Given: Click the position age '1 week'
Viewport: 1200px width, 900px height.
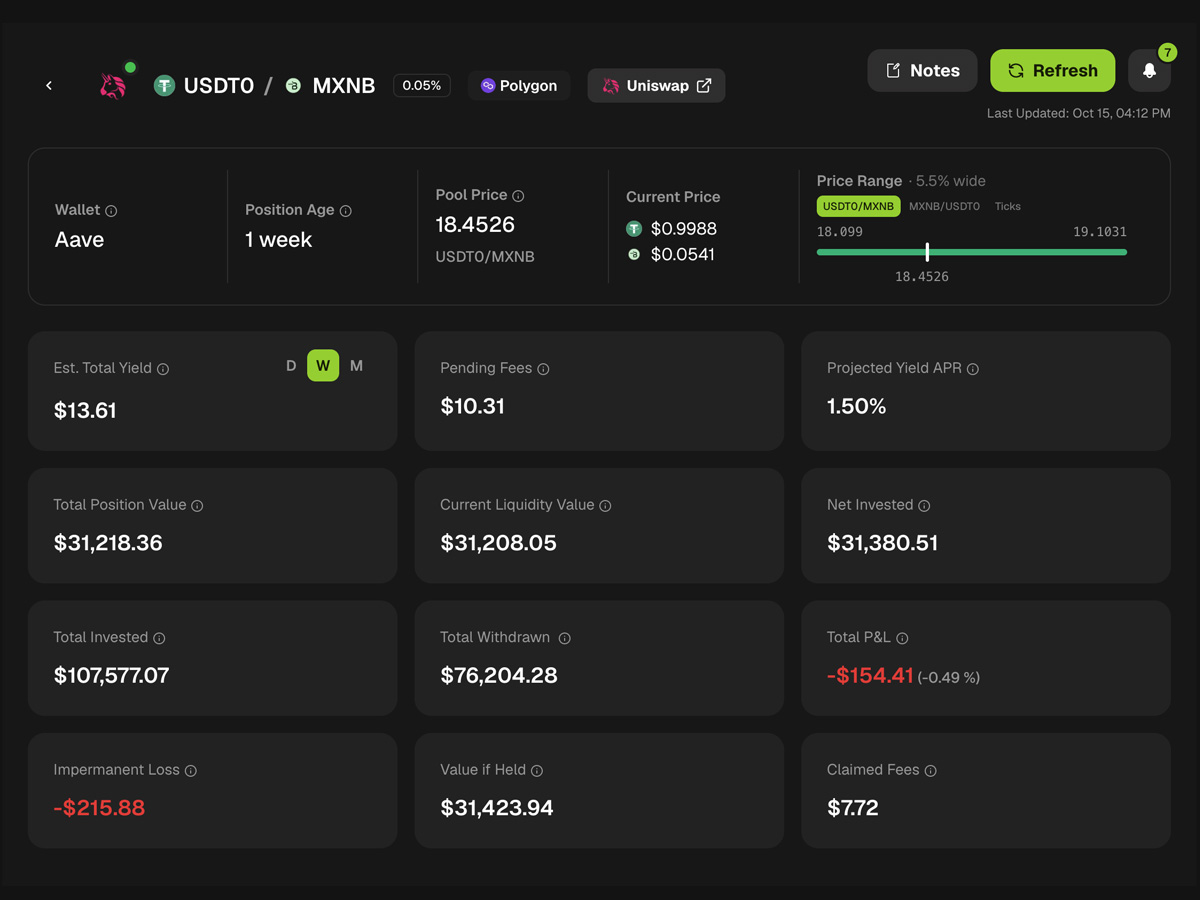Looking at the screenshot, I should tap(278, 240).
